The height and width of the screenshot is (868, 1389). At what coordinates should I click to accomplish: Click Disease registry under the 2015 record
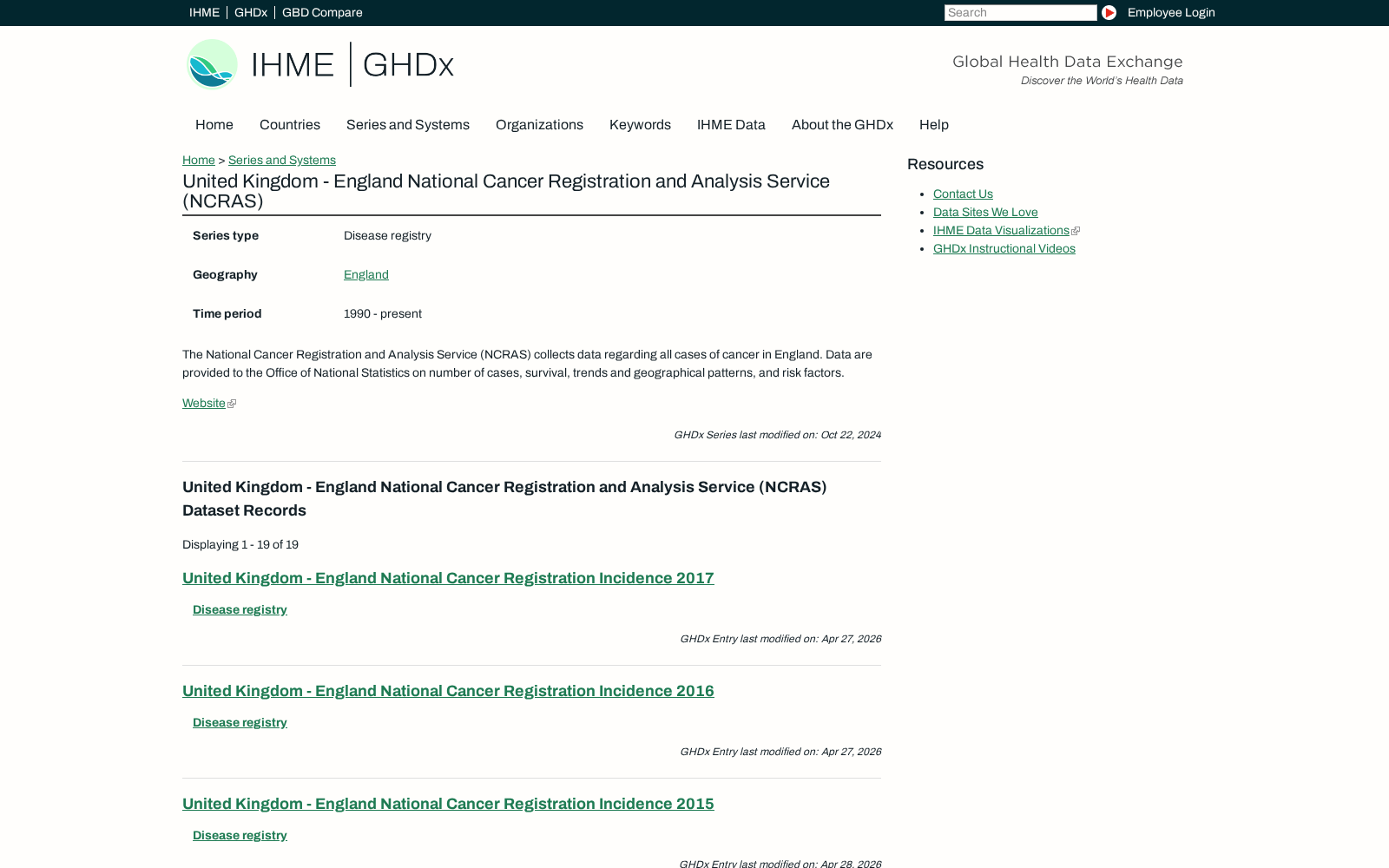(240, 835)
